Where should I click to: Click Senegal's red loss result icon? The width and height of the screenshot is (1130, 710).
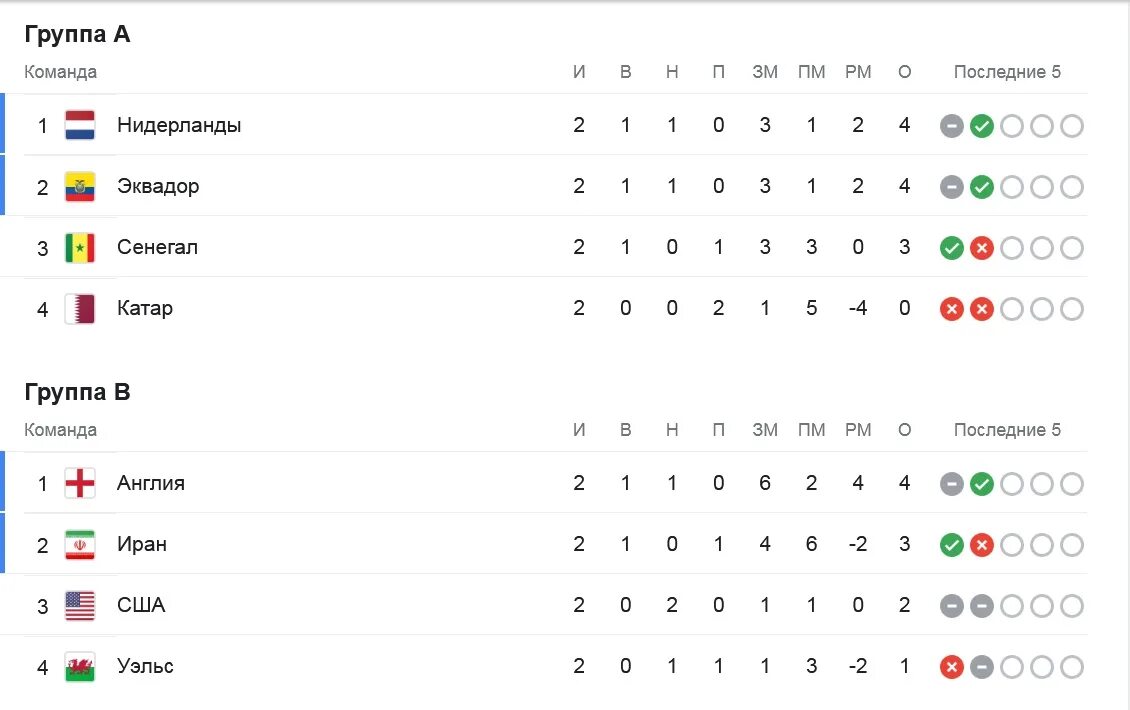(x=982, y=249)
